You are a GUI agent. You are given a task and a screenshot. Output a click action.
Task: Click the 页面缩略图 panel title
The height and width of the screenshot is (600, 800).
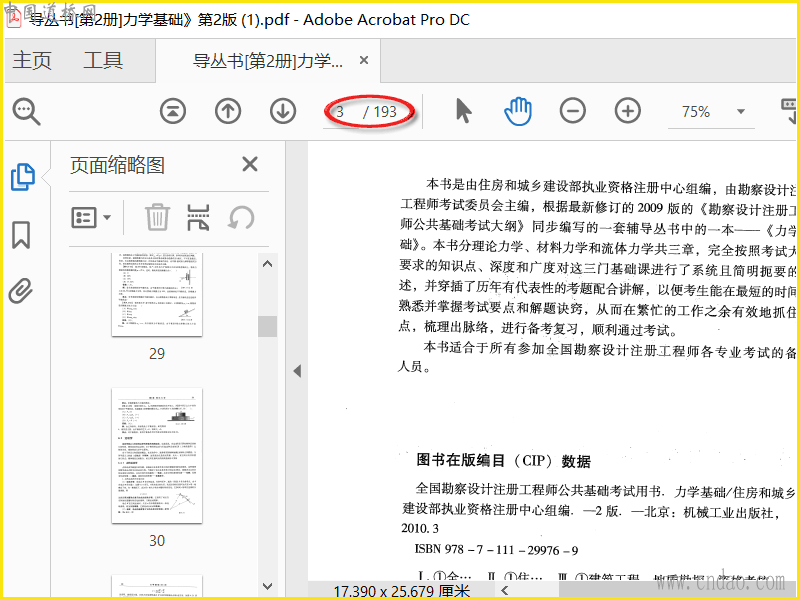click(117, 165)
